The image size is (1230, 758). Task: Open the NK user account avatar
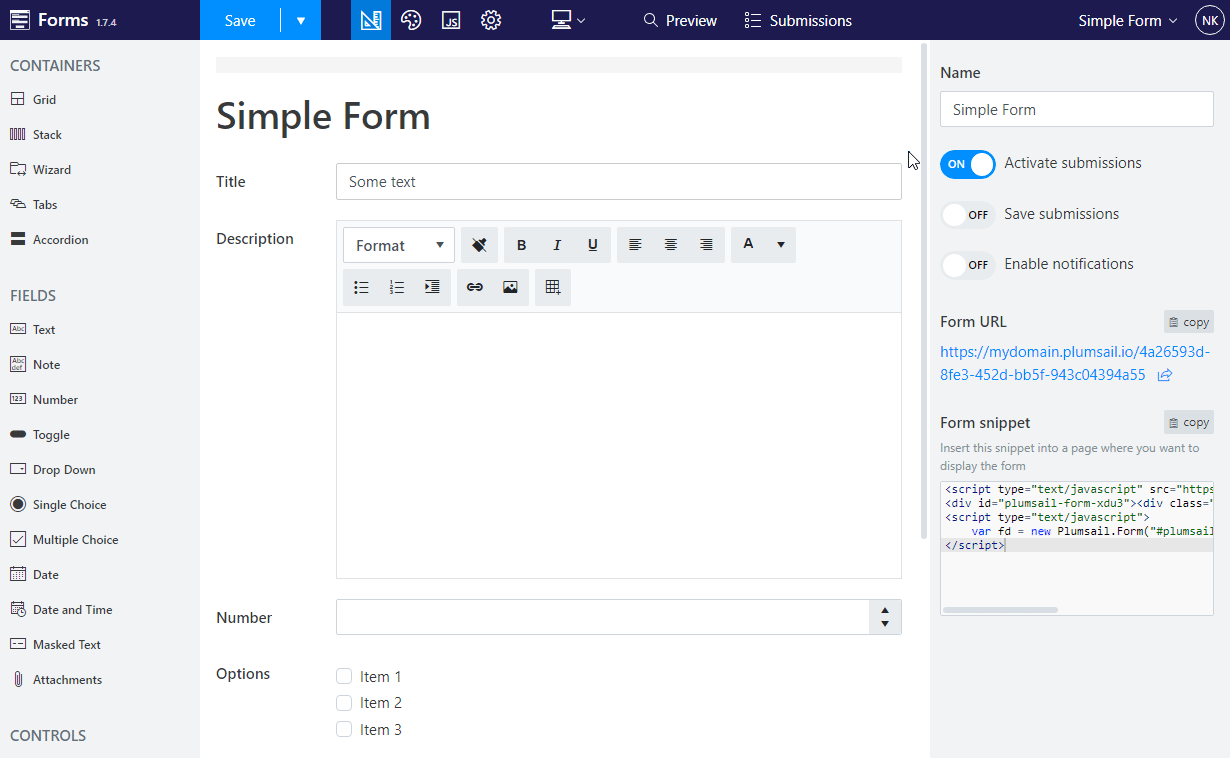(1209, 20)
